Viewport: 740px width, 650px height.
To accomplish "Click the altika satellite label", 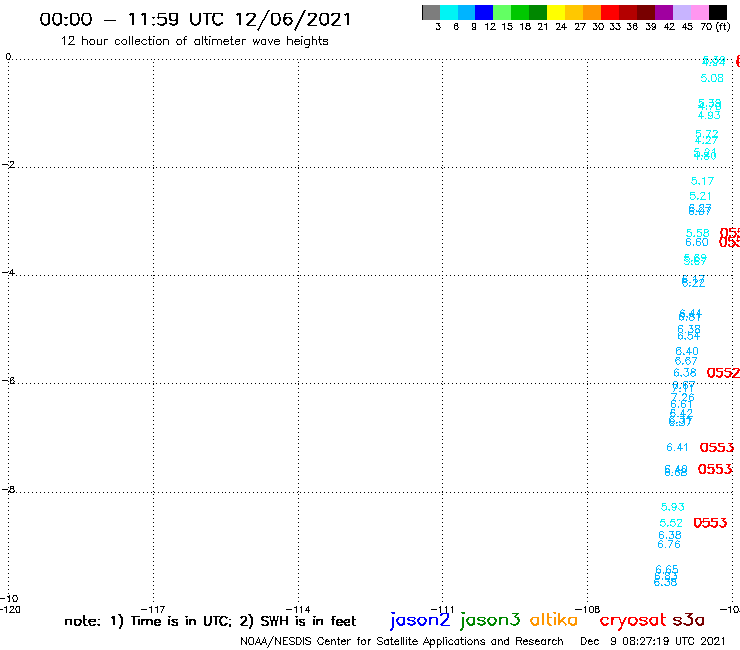I will tap(554, 620).
